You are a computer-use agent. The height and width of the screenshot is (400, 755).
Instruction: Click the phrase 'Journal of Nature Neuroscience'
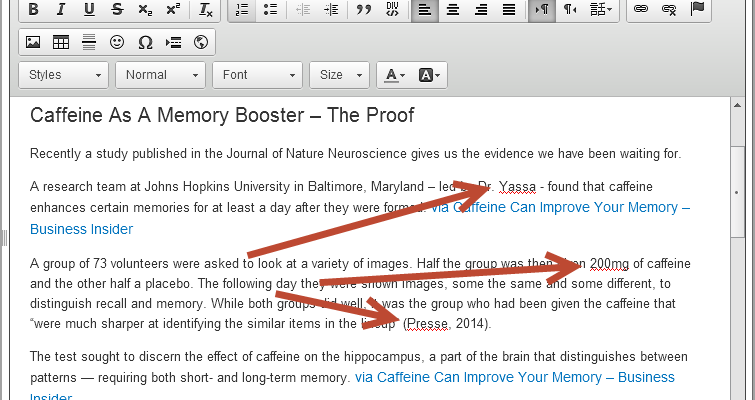click(x=316, y=154)
